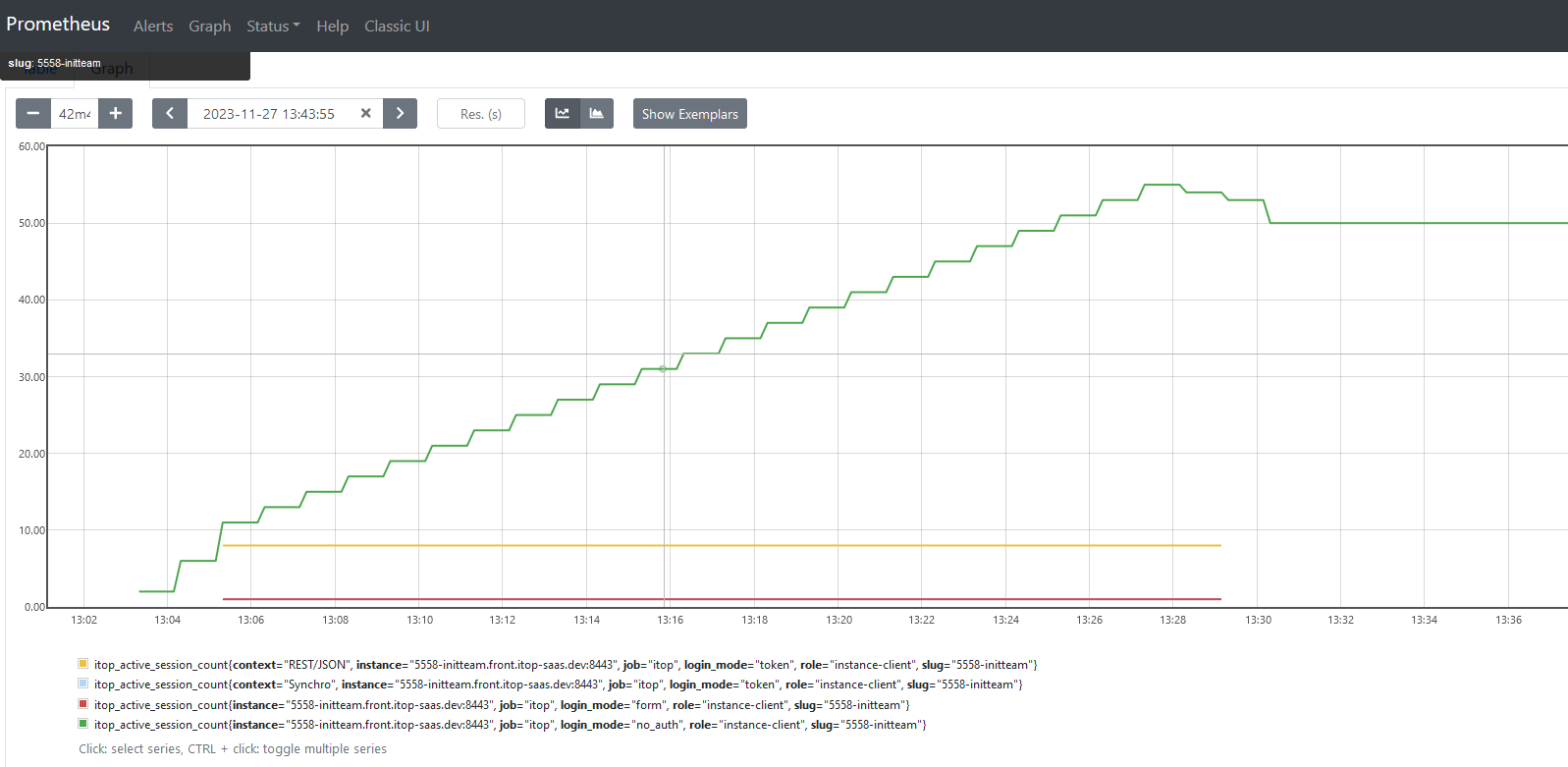Click the Prometheus brand logo
1568x767 pixels.
[x=58, y=25]
